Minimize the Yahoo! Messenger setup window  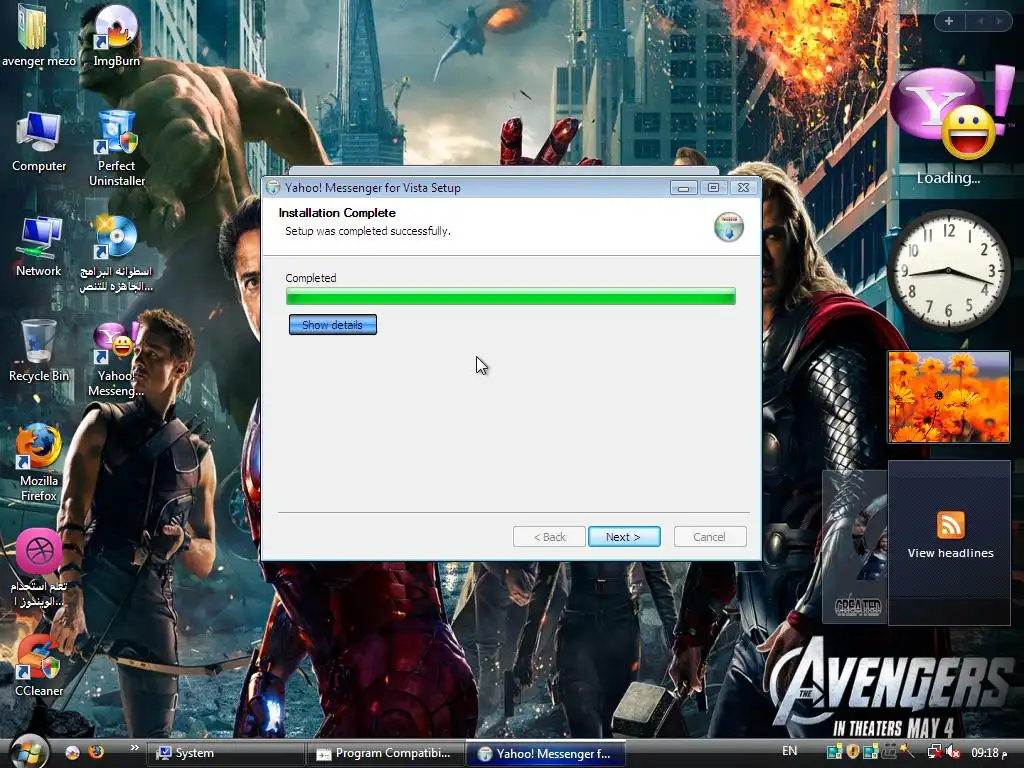[684, 188]
